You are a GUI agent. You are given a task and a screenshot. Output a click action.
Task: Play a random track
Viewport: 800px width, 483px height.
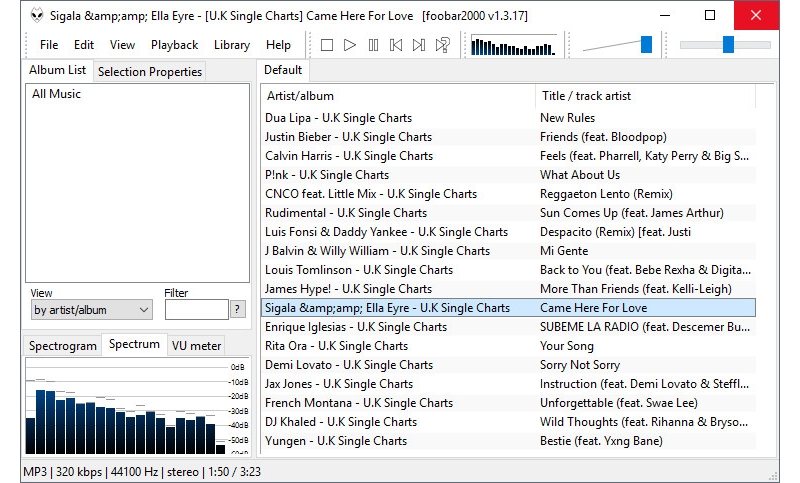442,45
